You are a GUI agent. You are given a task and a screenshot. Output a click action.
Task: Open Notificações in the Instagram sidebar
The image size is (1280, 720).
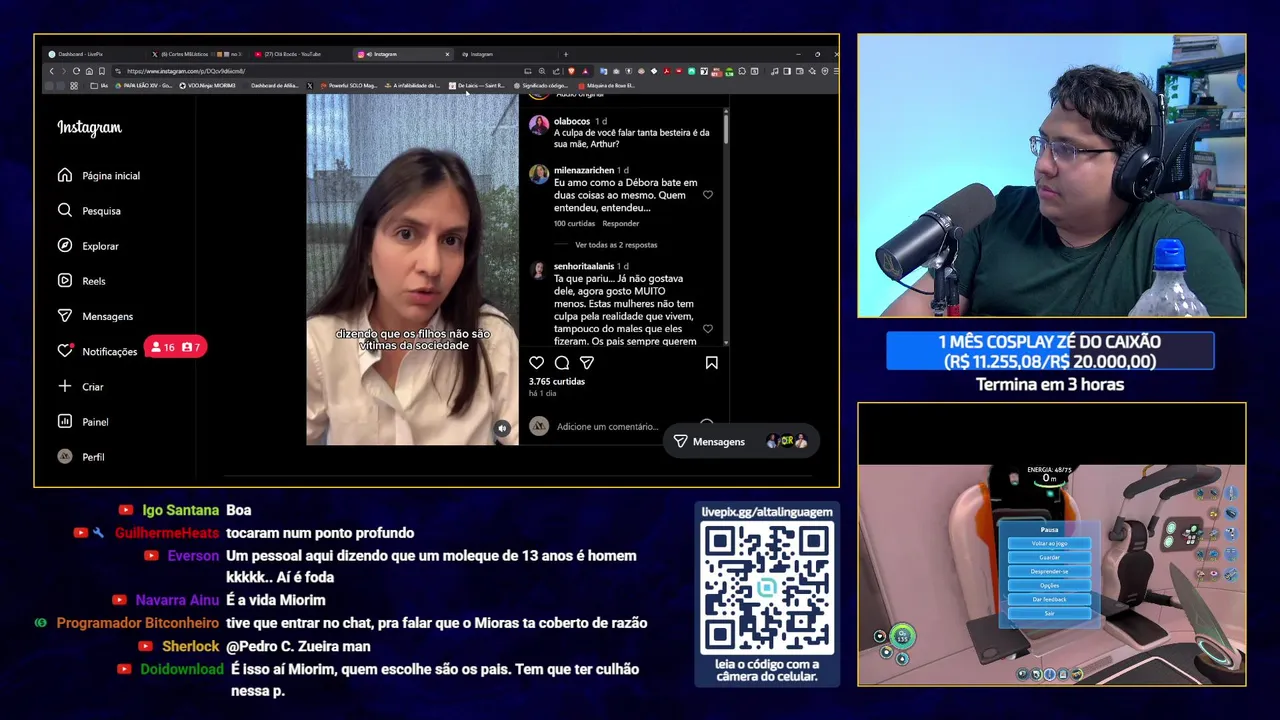[98, 351]
